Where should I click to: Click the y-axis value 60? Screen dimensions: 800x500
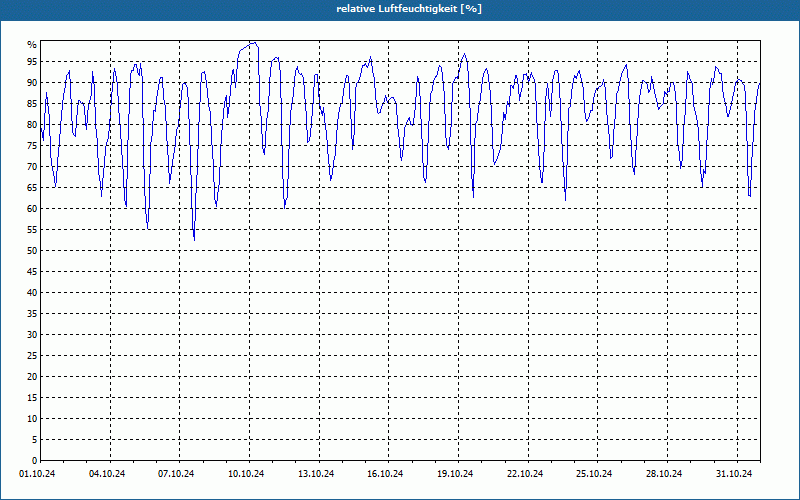(x=32, y=209)
